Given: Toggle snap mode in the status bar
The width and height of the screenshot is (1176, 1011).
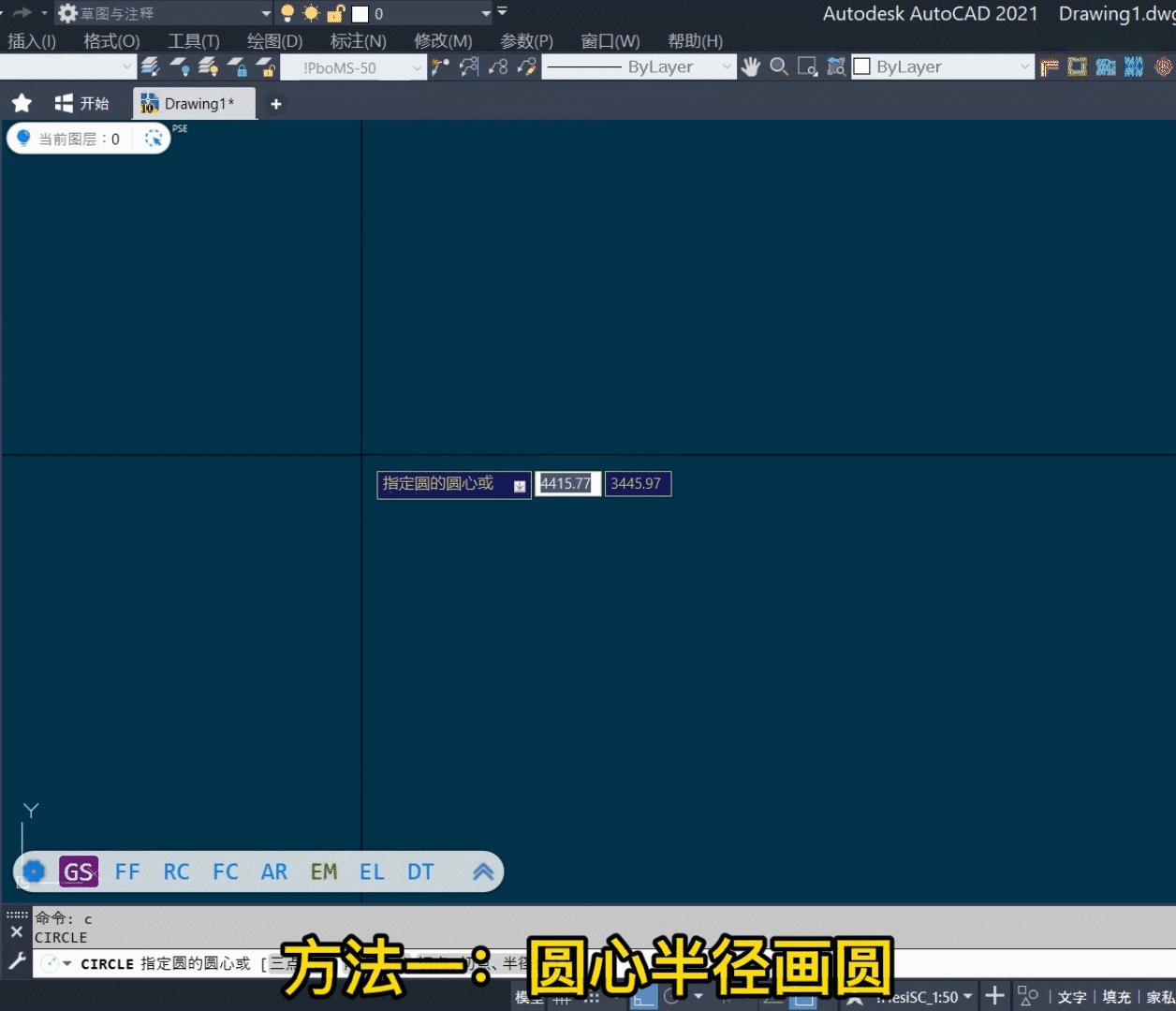Looking at the screenshot, I should (592, 996).
